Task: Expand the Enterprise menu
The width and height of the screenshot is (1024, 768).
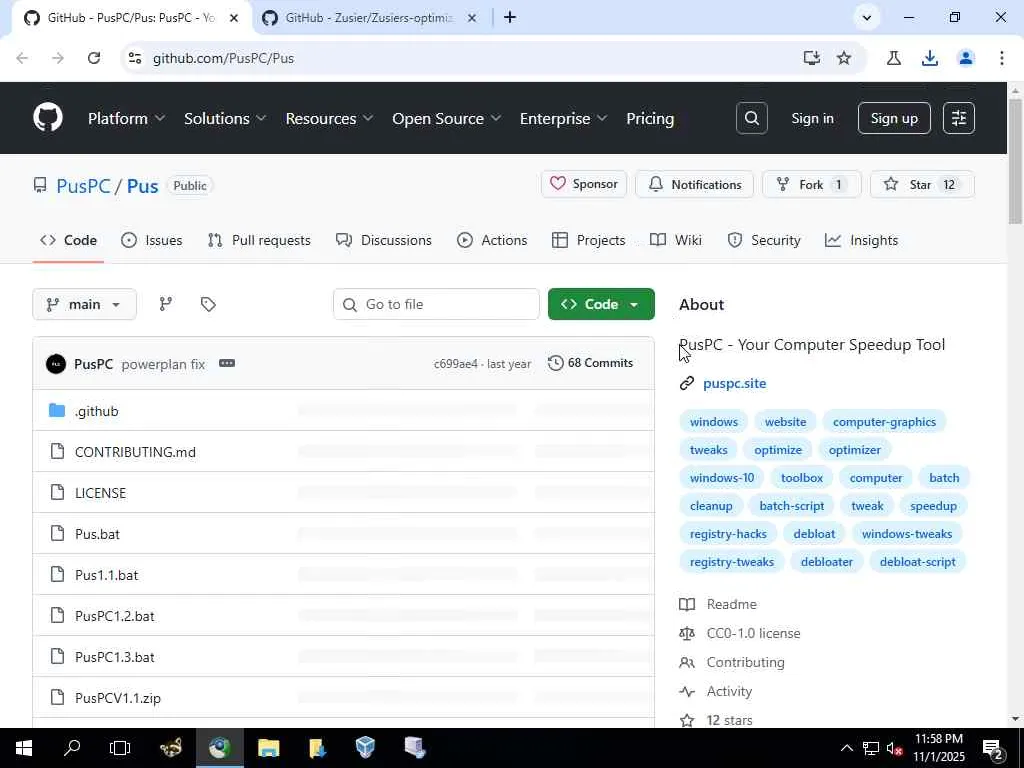Action: tap(564, 119)
